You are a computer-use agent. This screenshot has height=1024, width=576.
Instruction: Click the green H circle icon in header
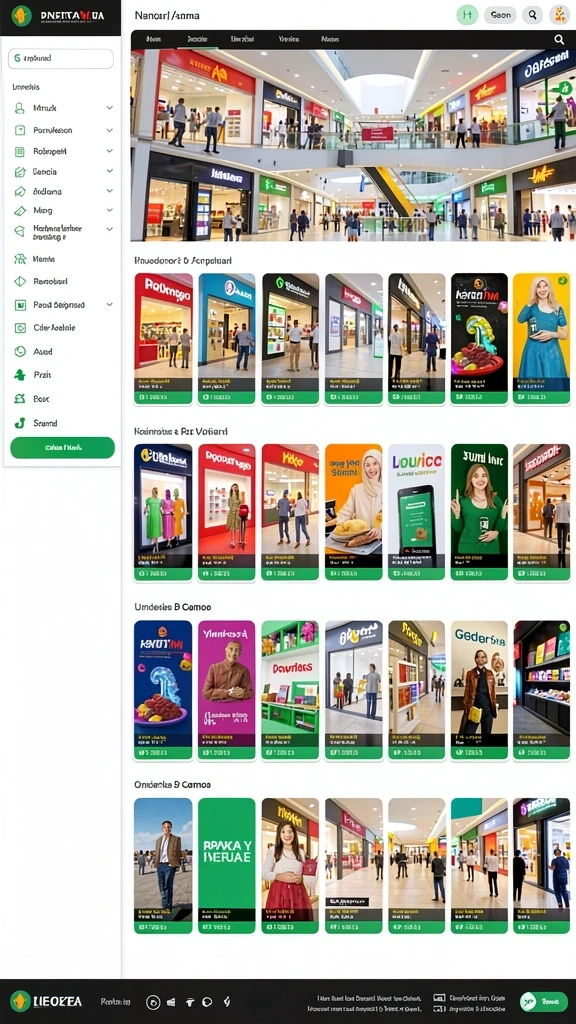click(x=467, y=14)
